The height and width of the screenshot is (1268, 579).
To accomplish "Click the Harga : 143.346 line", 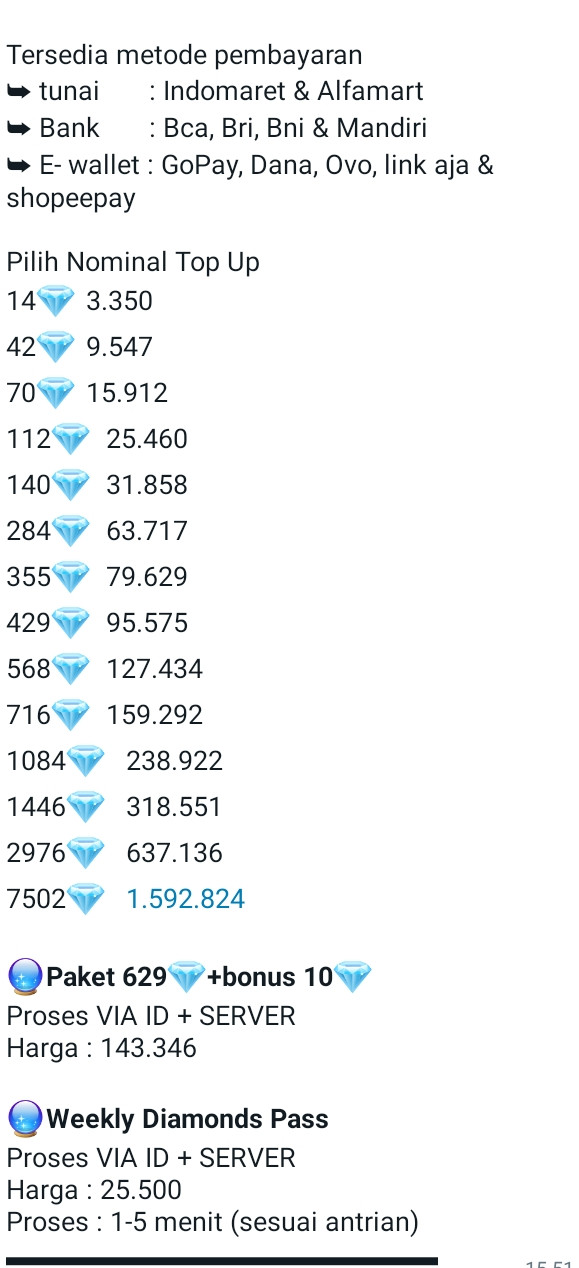I will pos(102,1048).
